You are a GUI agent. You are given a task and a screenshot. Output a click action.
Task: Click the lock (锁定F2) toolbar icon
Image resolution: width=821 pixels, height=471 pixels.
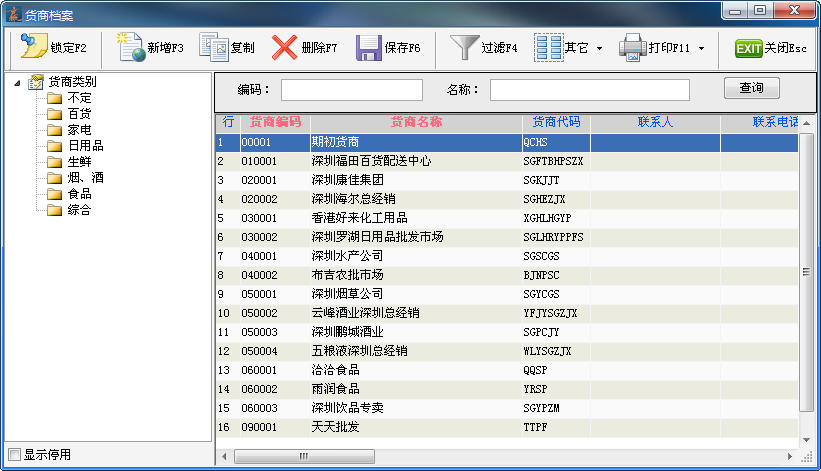click(x=33, y=47)
